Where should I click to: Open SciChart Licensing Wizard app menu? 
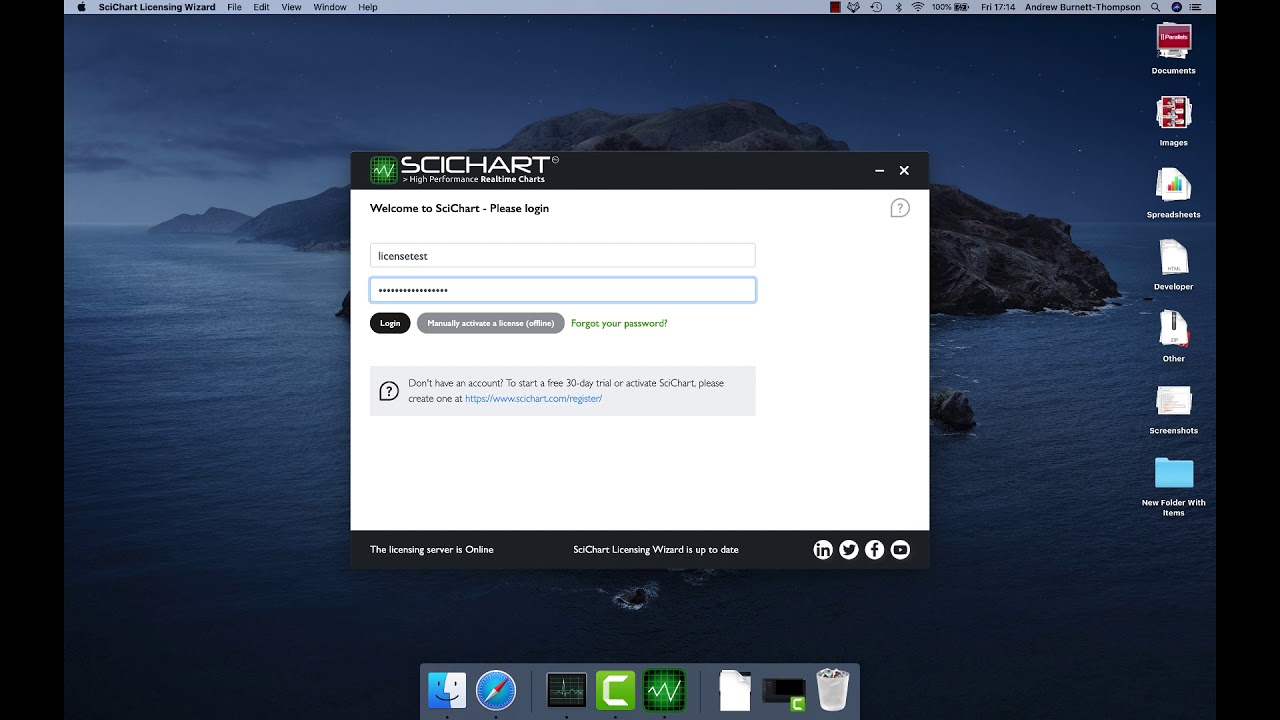pyautogui.click(x=157, y=7)
